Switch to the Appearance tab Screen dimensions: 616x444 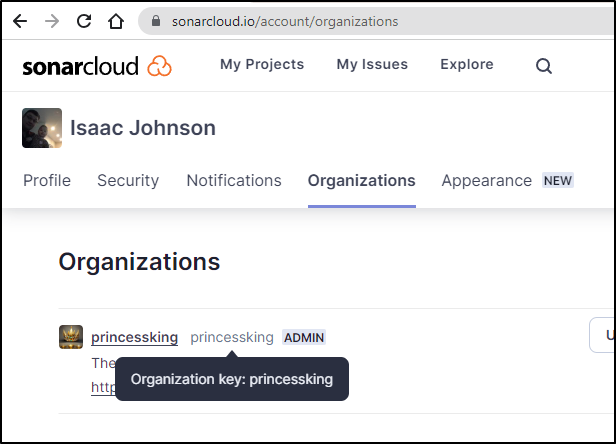pos(487,181)
